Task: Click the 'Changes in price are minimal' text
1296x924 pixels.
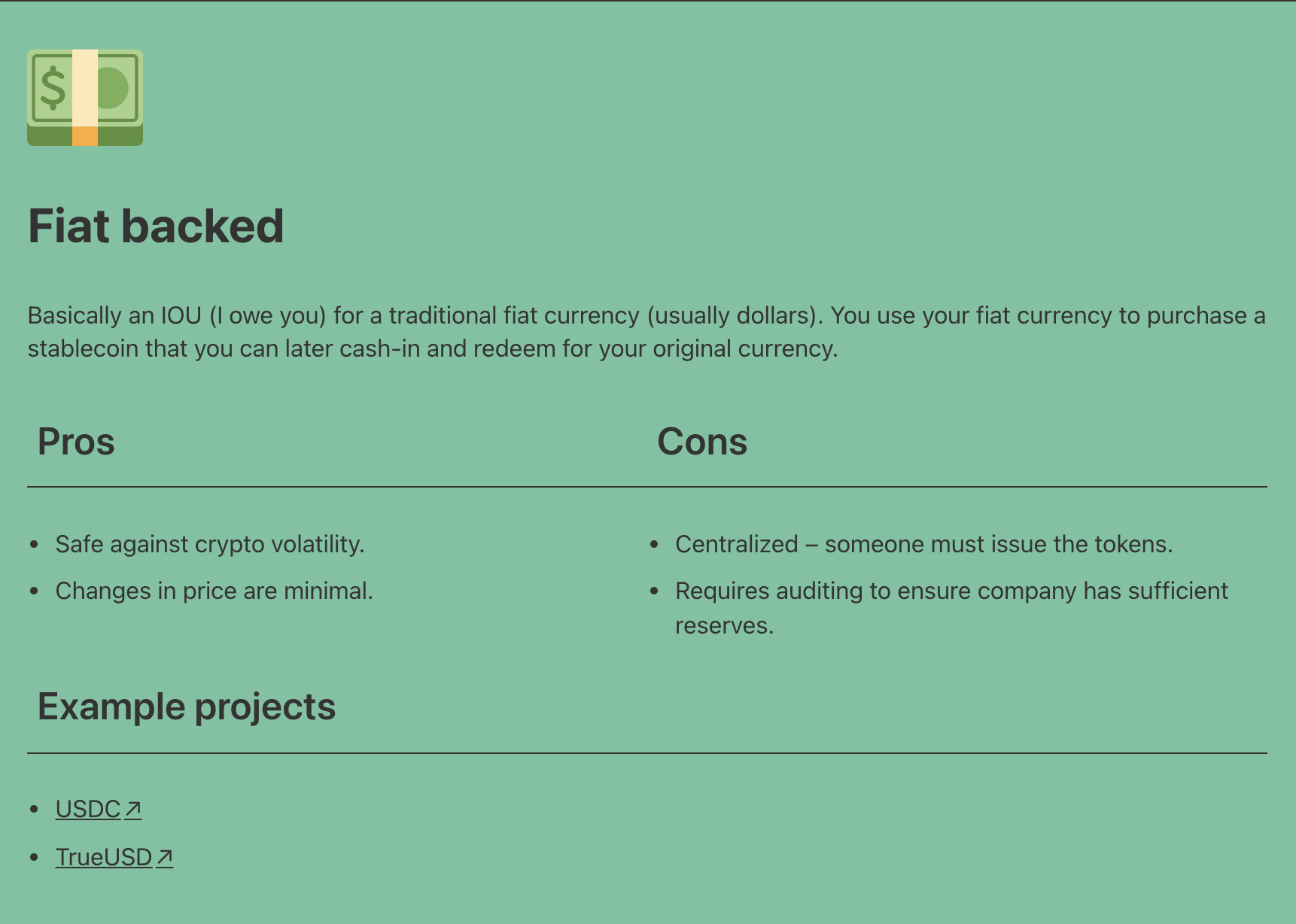Action: pyautogui.click(x=214, y=591)
